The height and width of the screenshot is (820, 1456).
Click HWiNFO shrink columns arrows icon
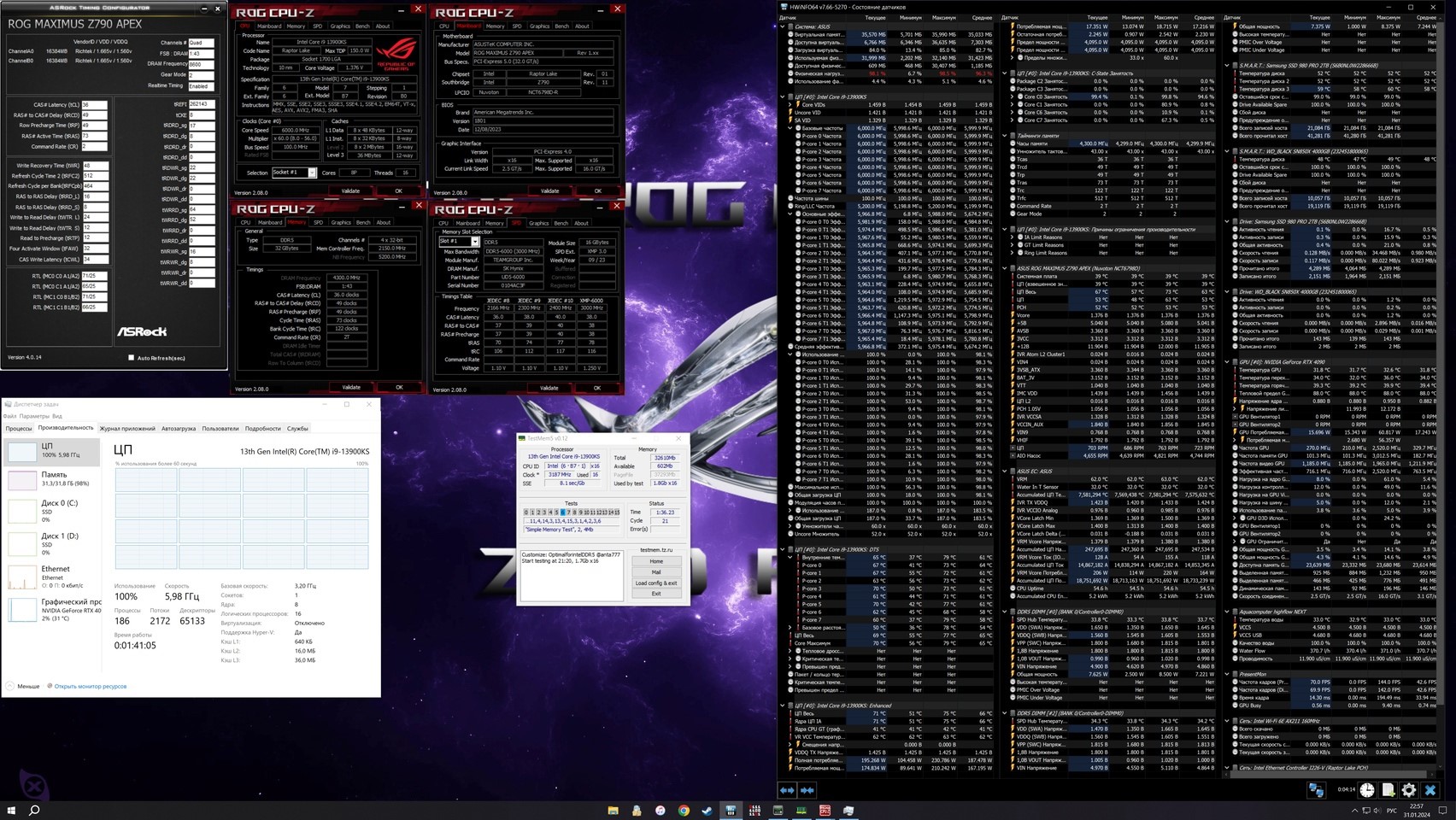pyautogui.click(x=807, y=790)
